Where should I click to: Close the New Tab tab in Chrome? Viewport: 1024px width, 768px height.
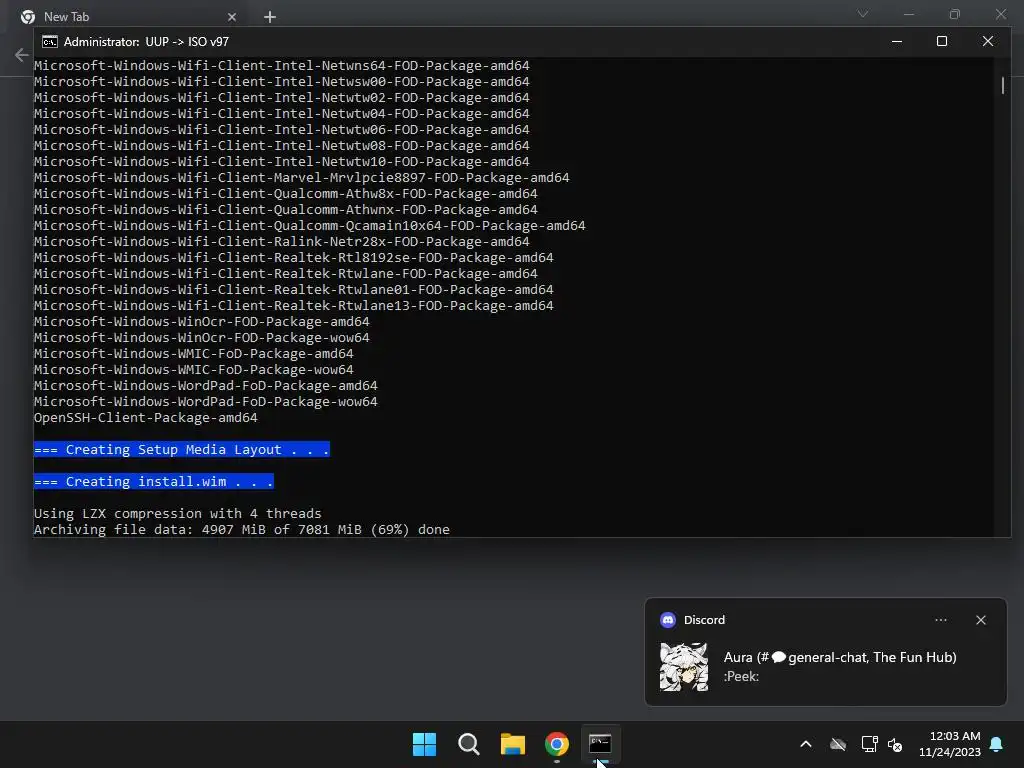[232, 17]
